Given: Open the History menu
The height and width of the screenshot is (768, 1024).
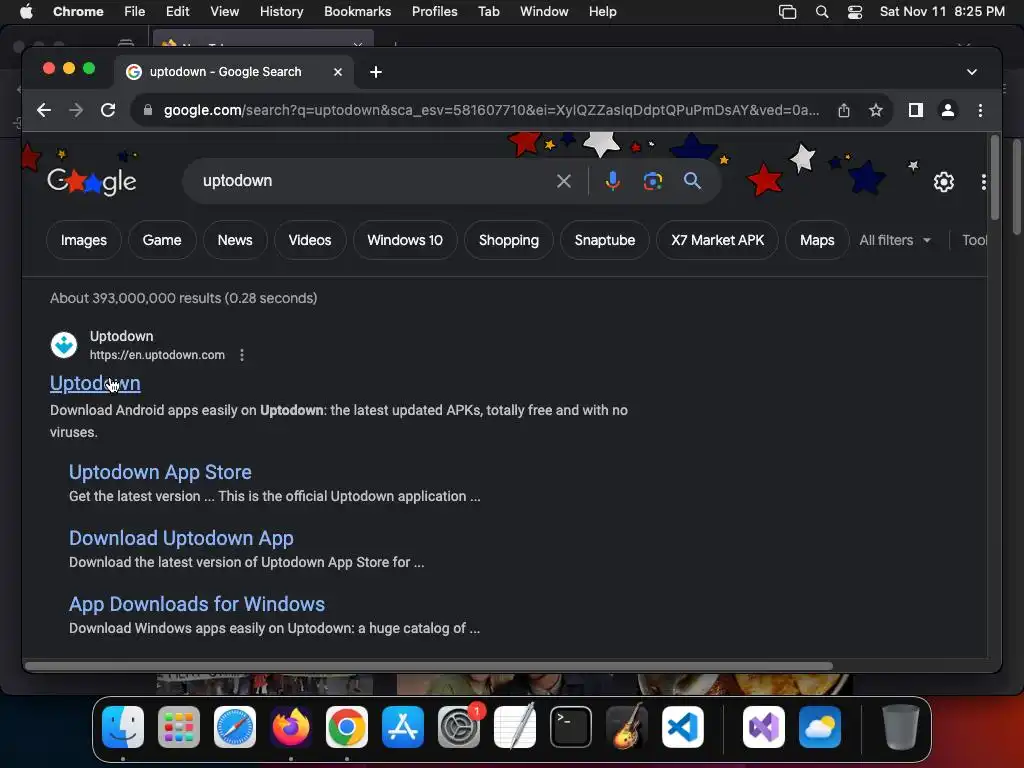Looking at the screenshot, I should [281, 12].
